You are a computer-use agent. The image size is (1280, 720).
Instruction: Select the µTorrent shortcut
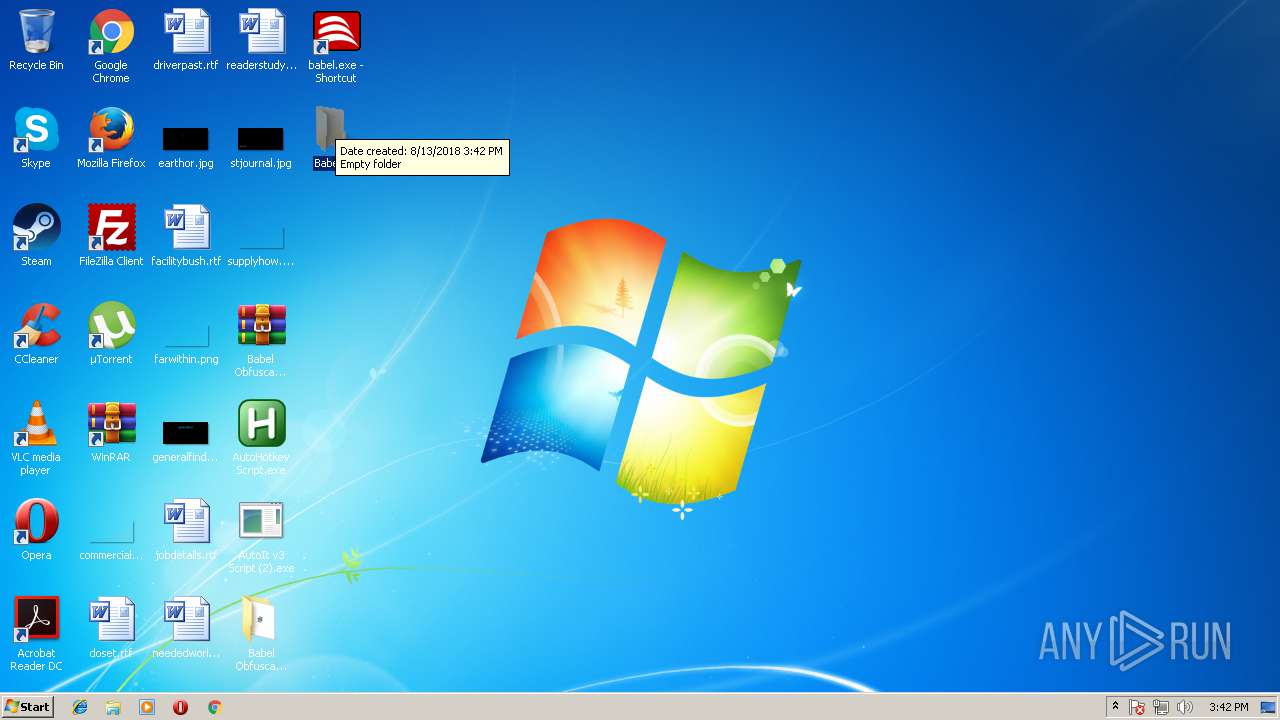(111, 327)
